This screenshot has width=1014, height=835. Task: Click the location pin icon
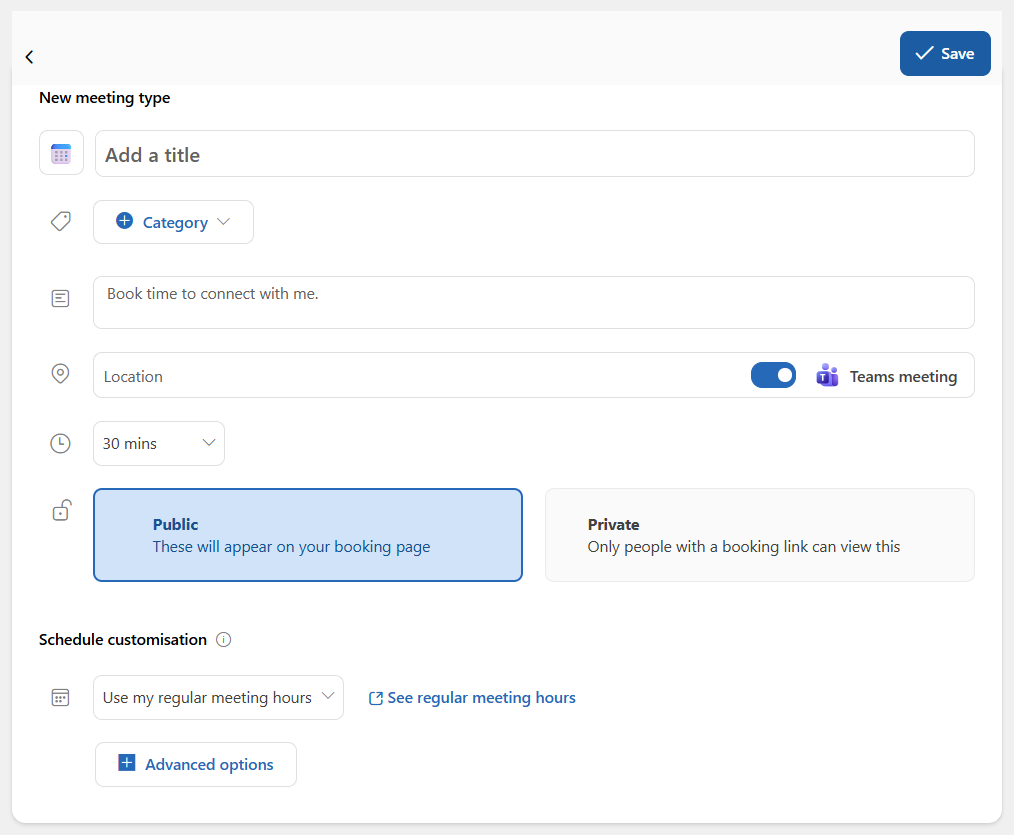click(60, 374)
